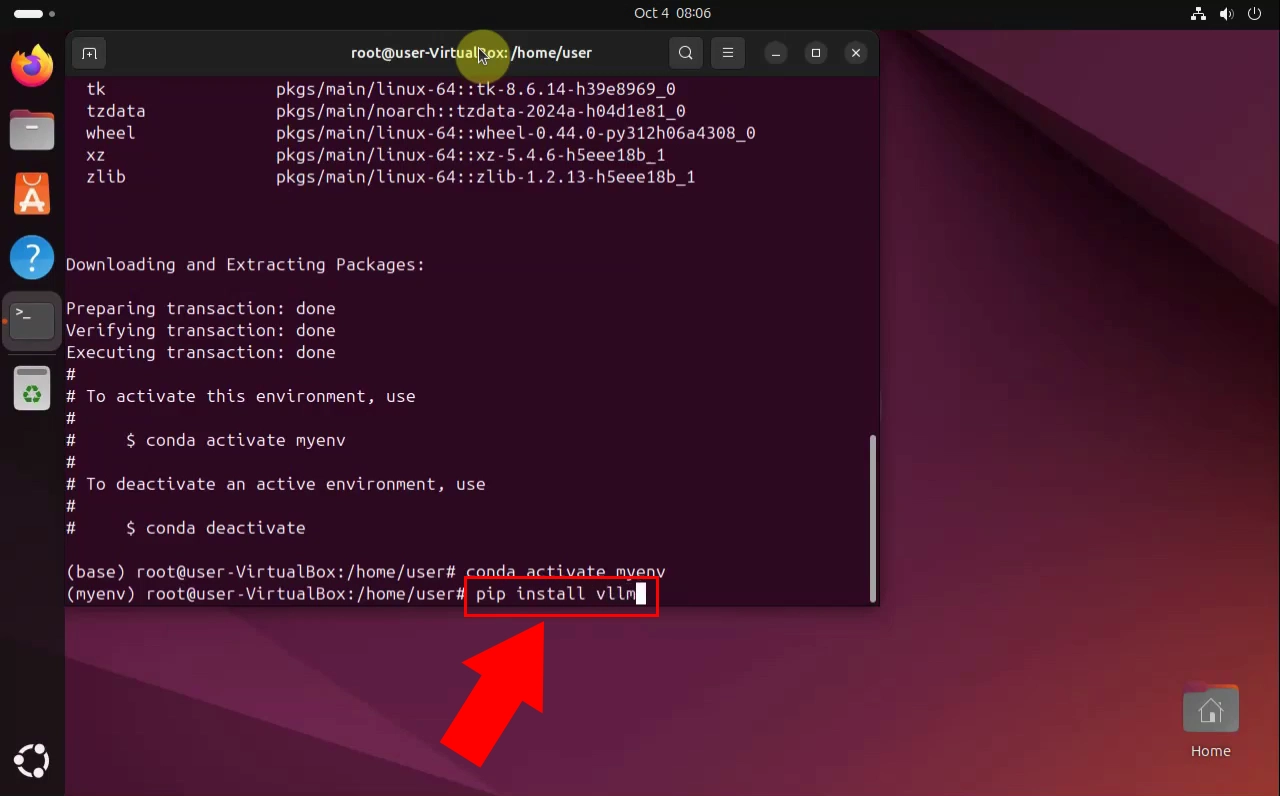
Task: Click 'Preparing transaction: done' line
Action: coord(201,309)
